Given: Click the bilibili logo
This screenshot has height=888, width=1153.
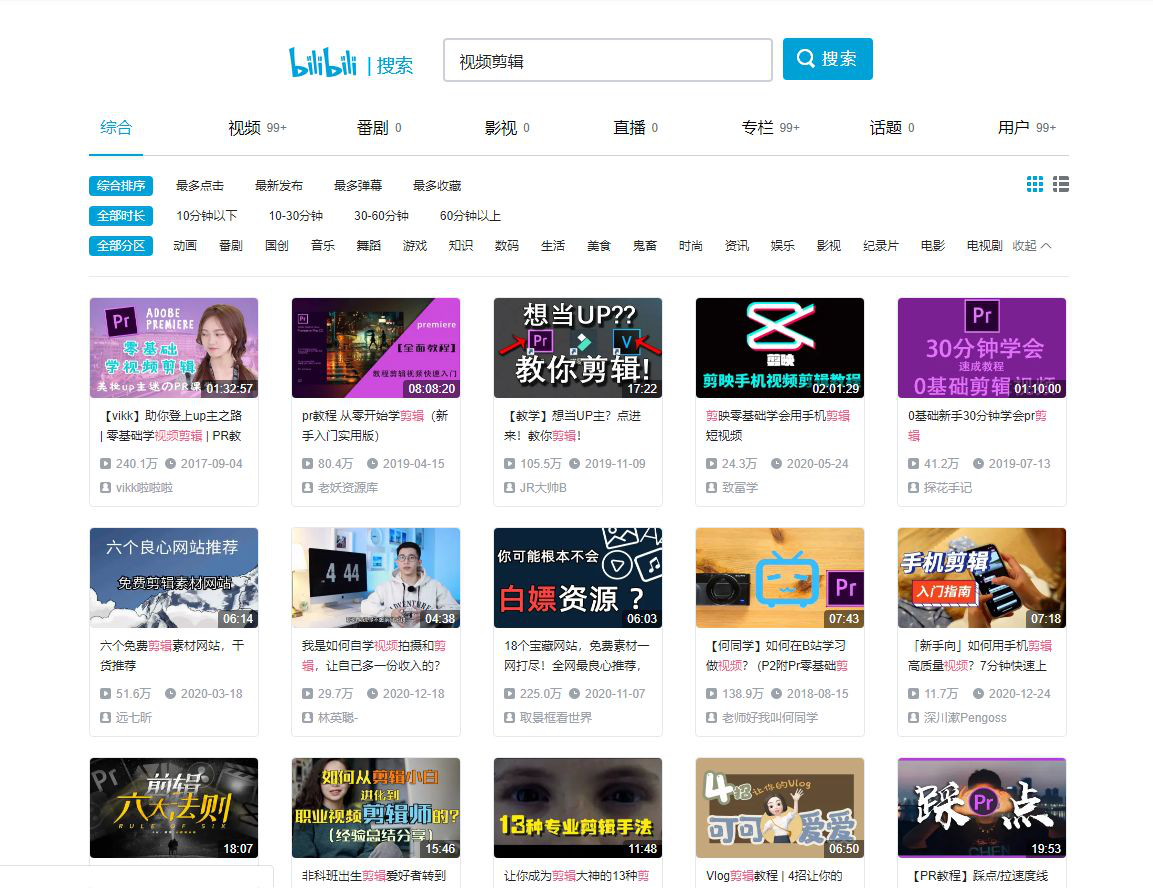Looking at the screenshot, I should tap(323, 62).
